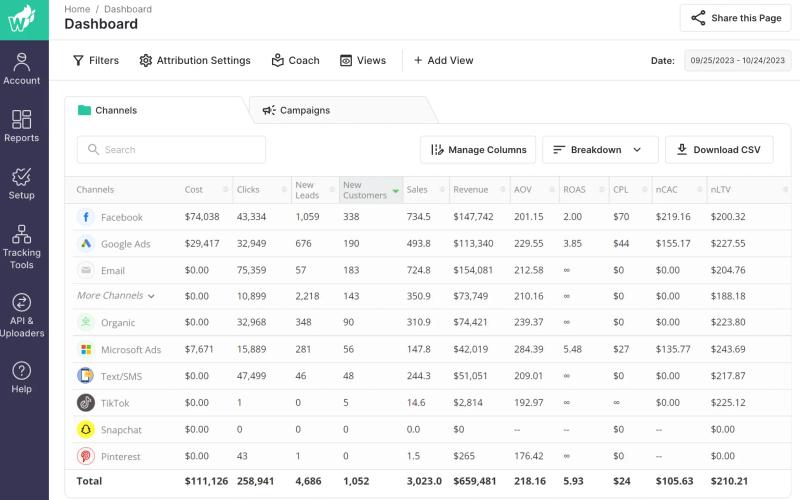Click the channel Search field
The height and width of the screenshot is (500, 800).
pyautogui.click(x=171, y=149)
